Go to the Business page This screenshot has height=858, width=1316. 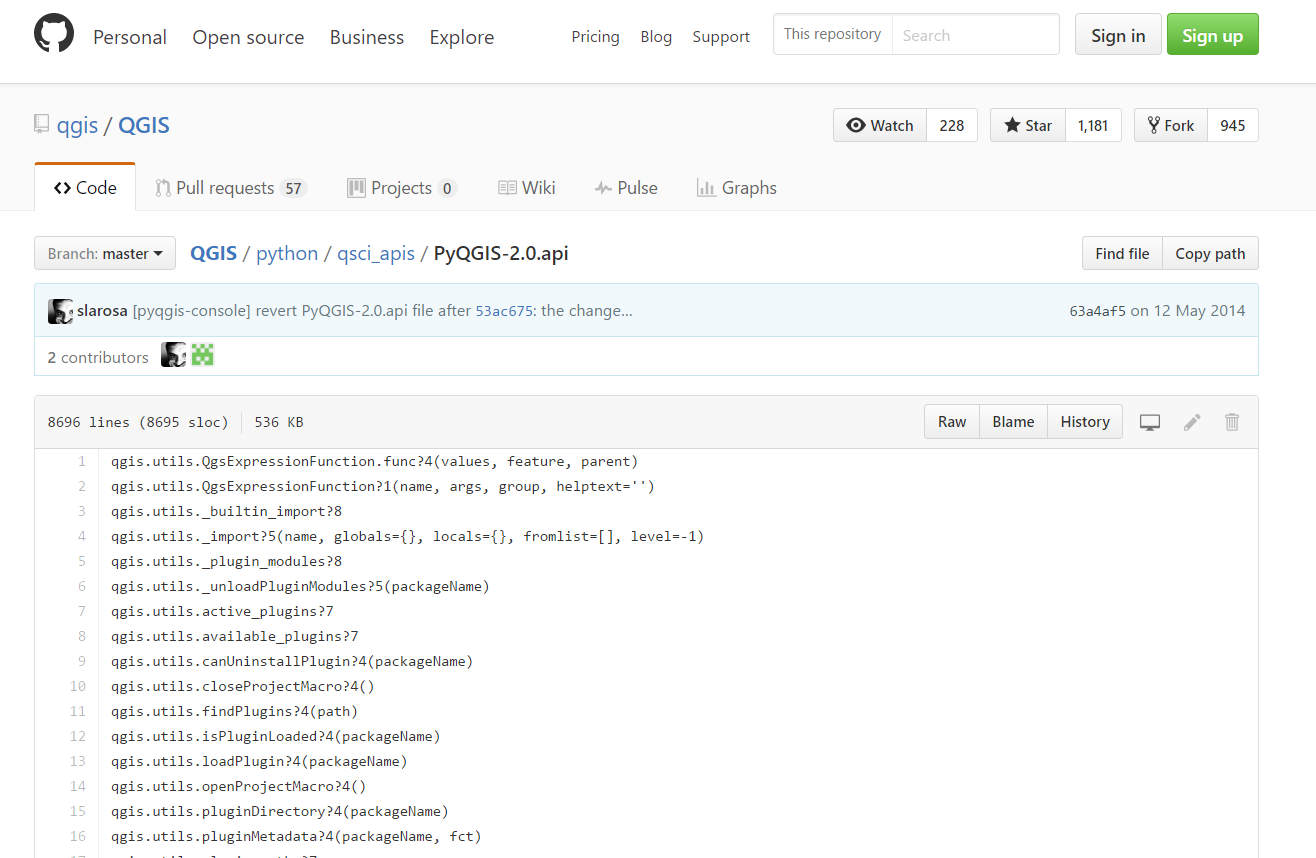click(367, 37)
